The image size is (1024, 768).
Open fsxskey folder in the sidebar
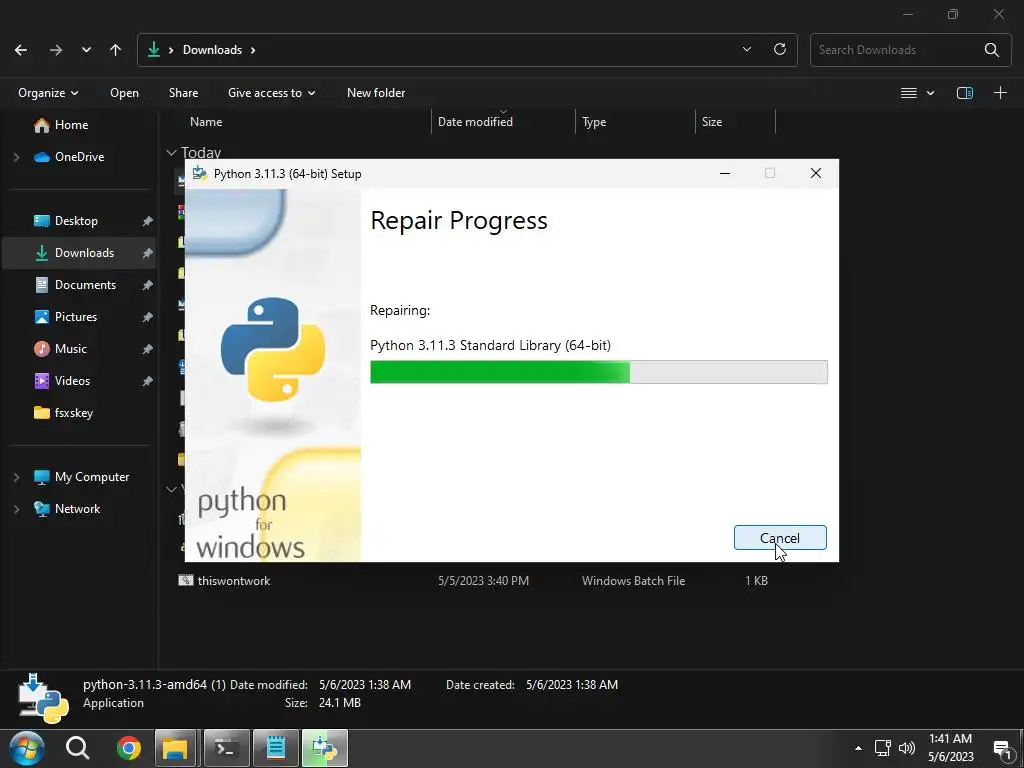coord(73,413)
